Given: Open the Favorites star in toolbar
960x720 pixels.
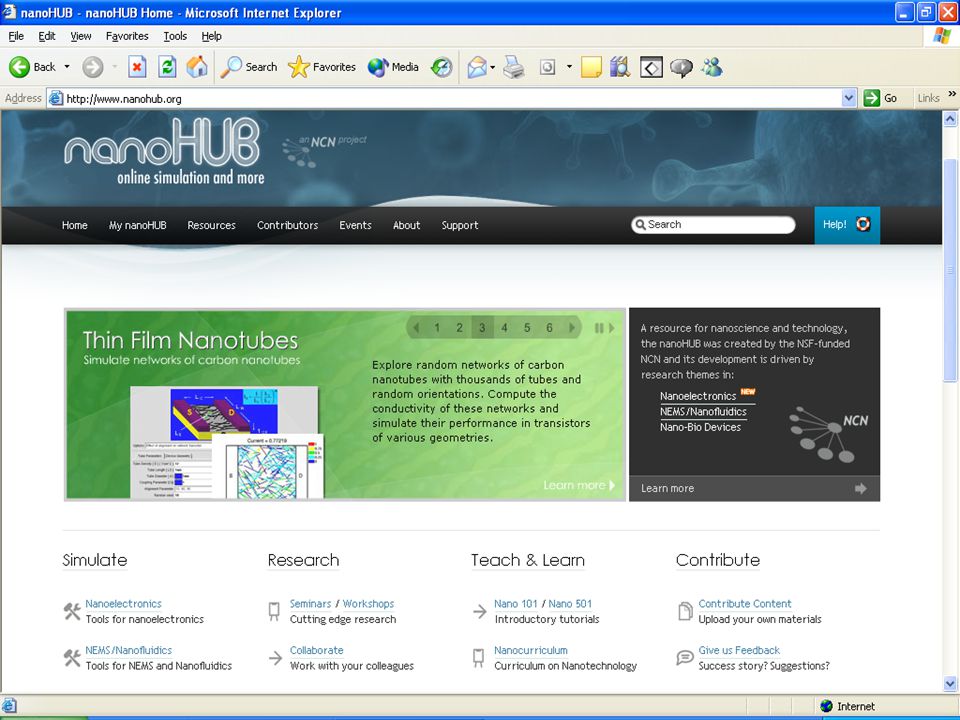Looking at the screenshot, I should click(322, 67).
